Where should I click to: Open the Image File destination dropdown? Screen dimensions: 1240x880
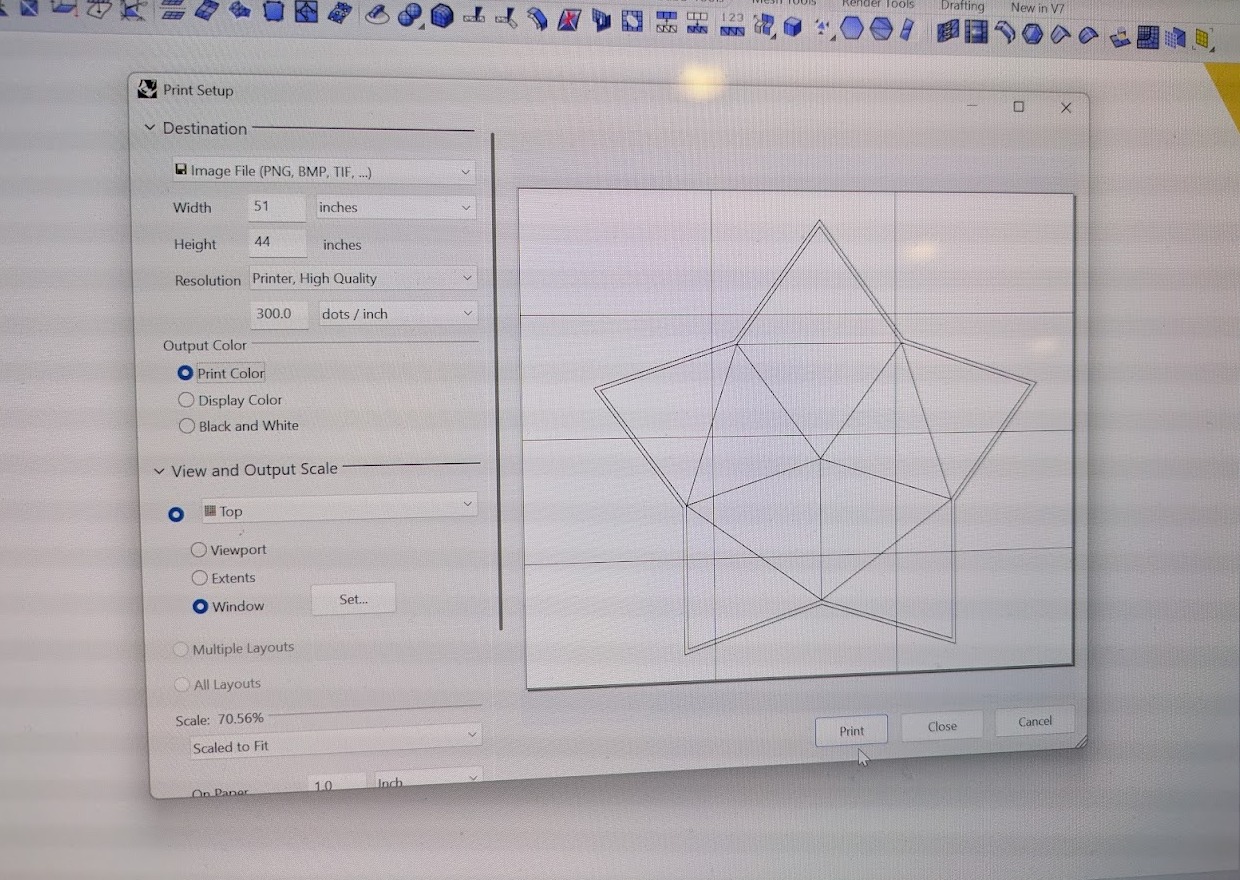point(322,171)
